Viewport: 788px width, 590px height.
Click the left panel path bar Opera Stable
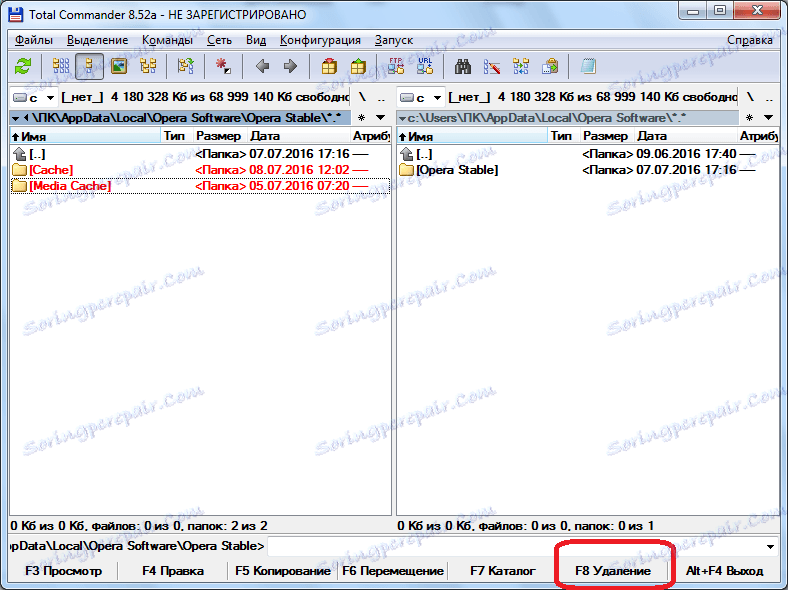point(180,118)
